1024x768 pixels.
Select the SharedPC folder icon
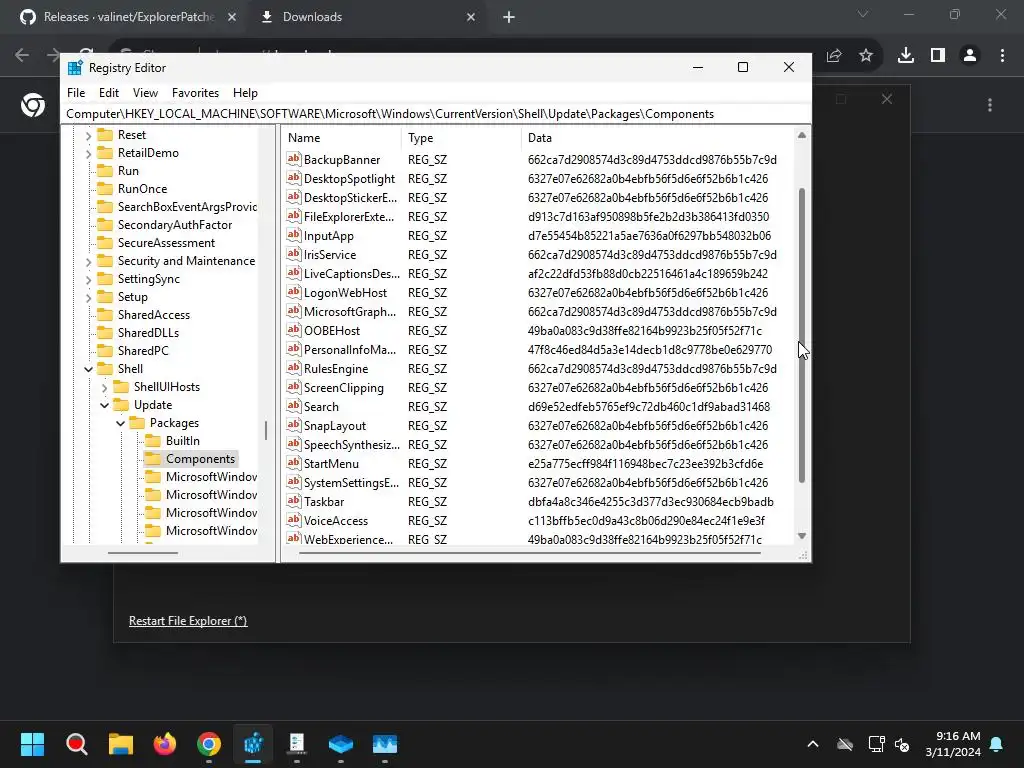[105, 351]
